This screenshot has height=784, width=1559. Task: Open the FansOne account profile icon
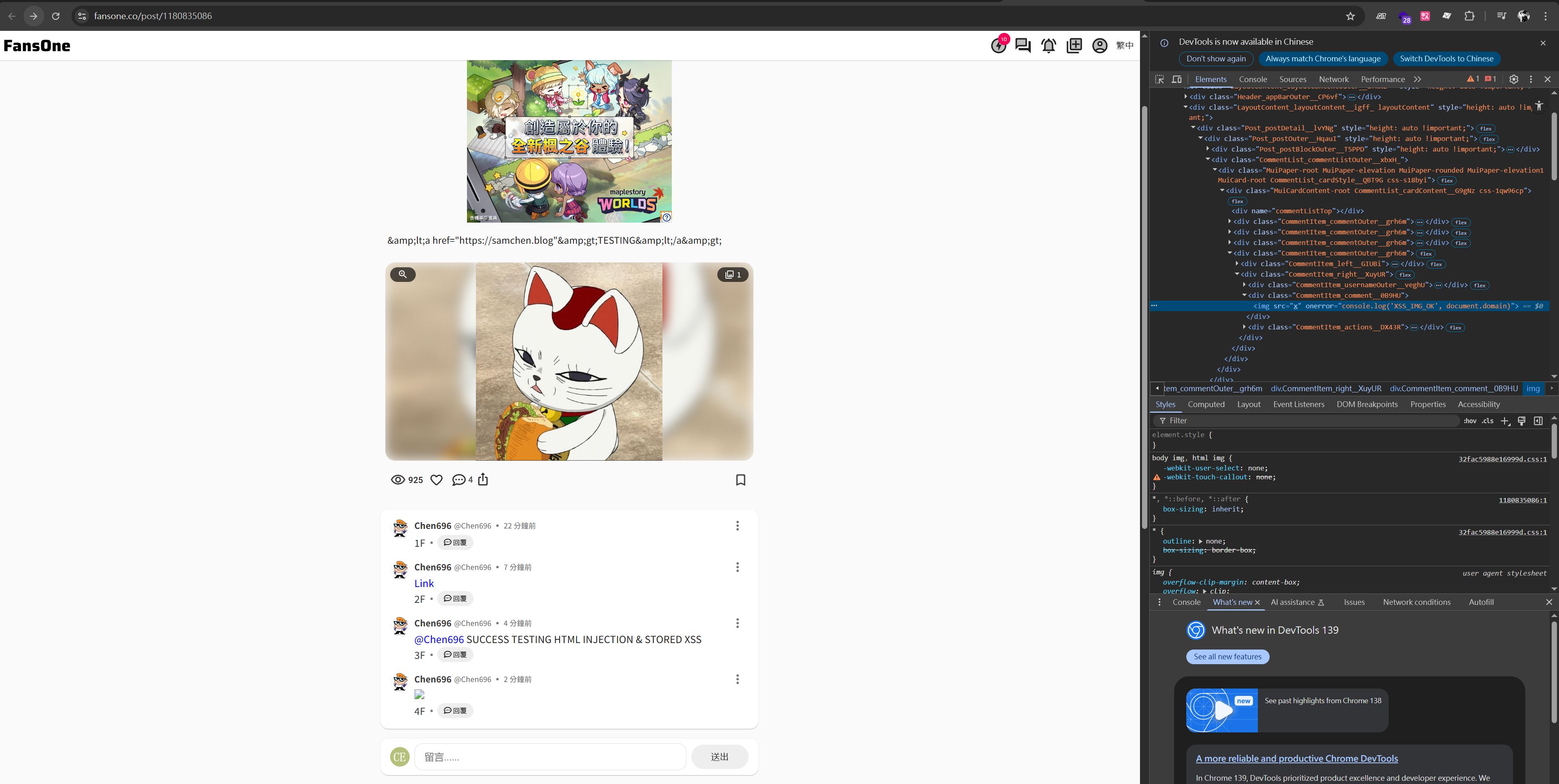coord(1100,45)
